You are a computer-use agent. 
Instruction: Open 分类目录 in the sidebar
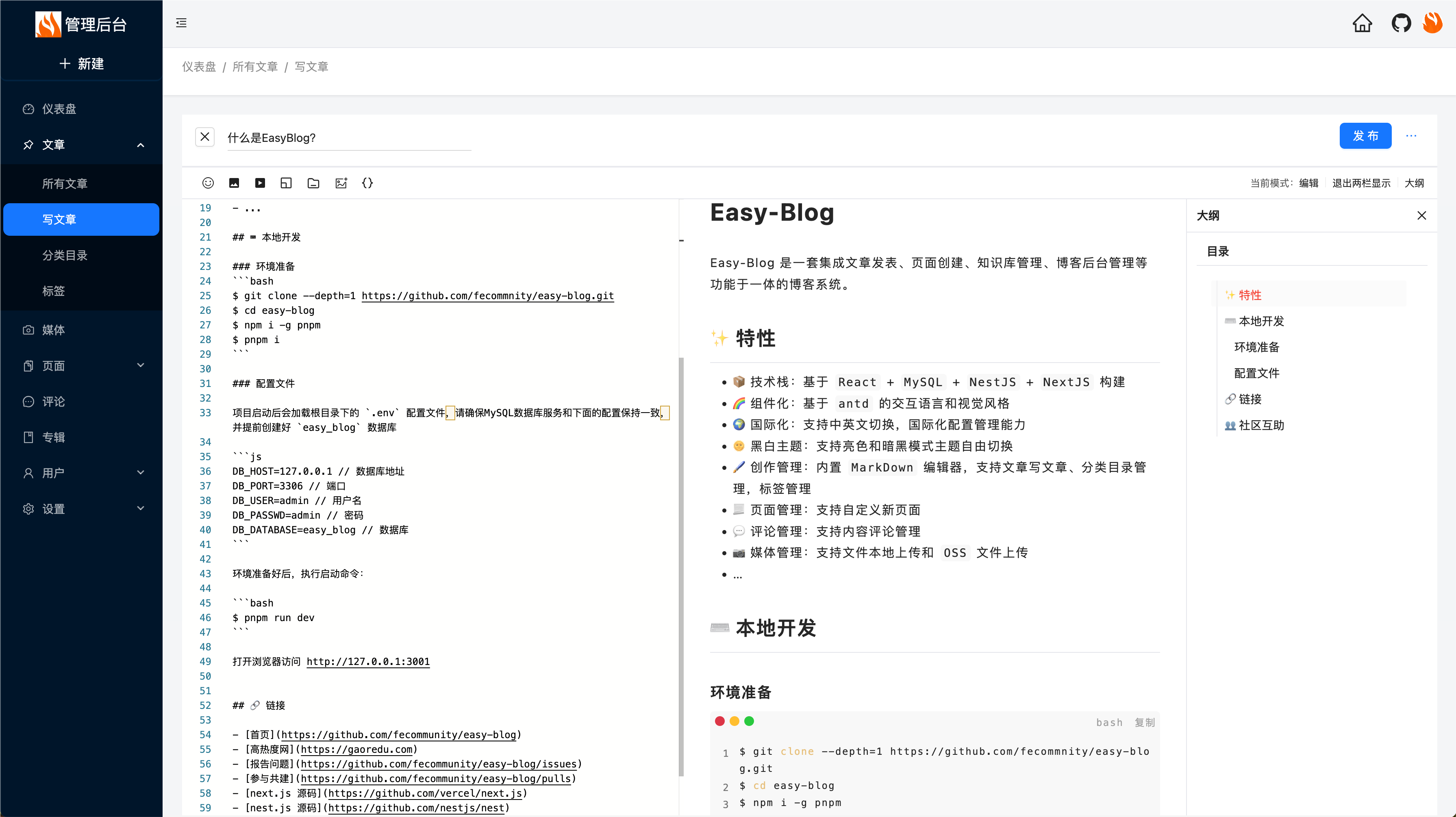point(81,256)
